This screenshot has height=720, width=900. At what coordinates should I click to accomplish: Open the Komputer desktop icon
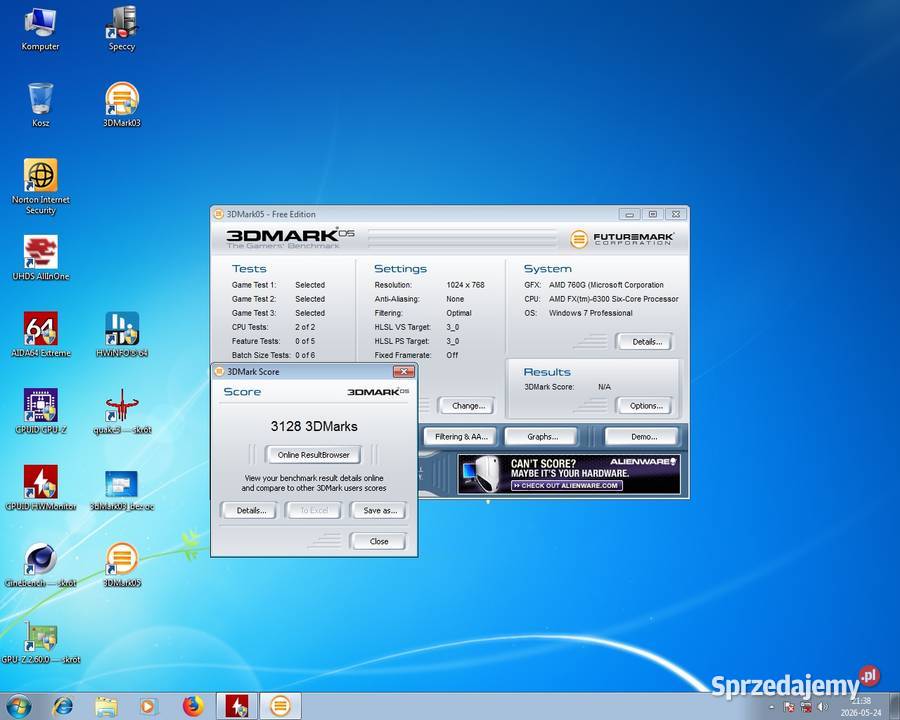(x=40, y=29)
